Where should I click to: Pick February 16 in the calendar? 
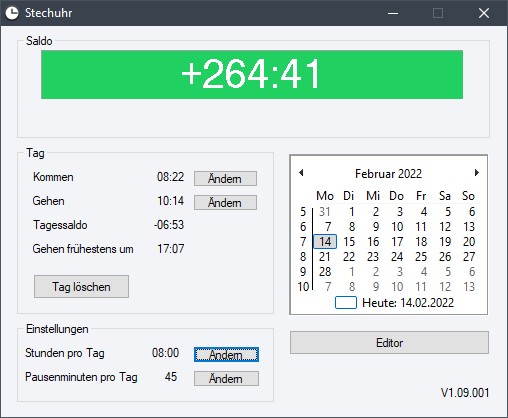pyautogui.click(x=373, y=242)
